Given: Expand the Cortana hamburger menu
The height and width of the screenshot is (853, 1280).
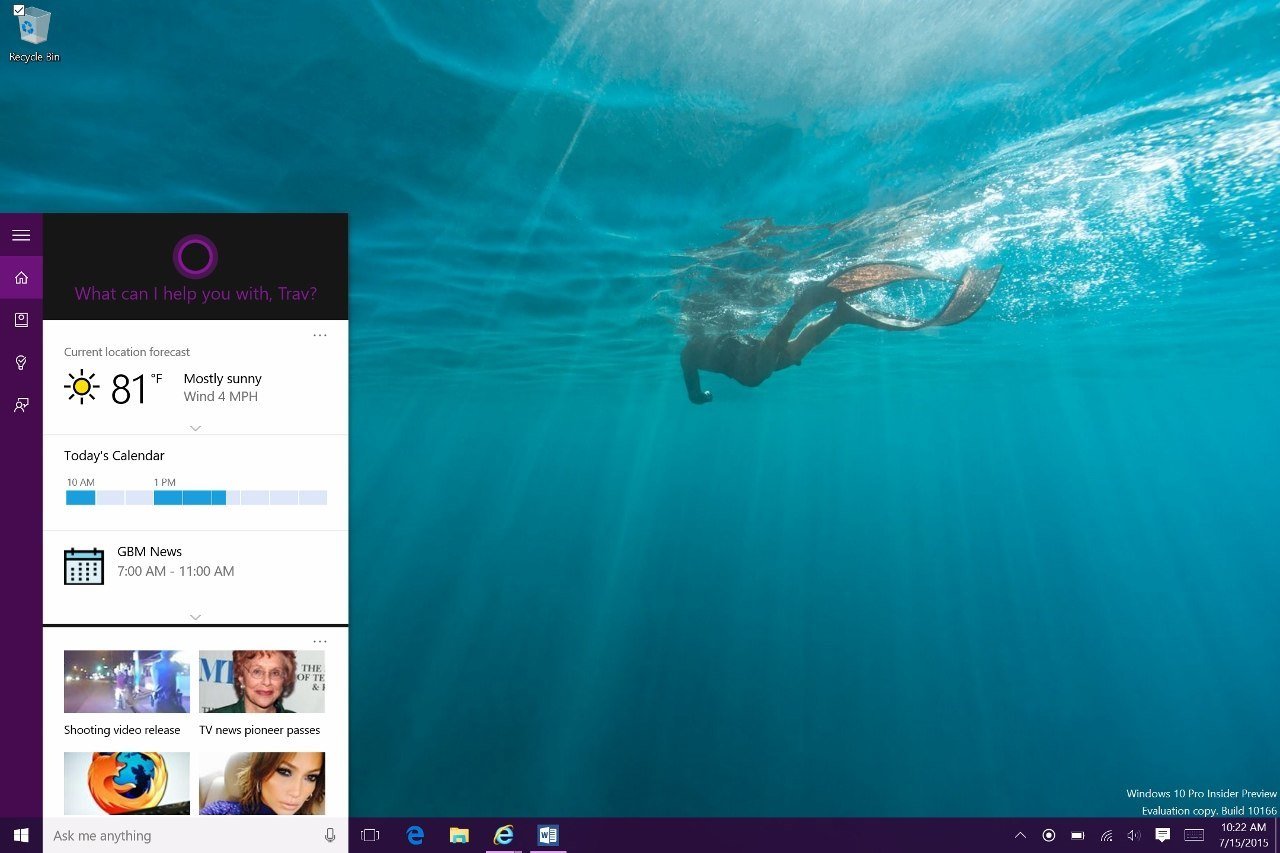Looking at the screenshot, I should click(21, 235).
